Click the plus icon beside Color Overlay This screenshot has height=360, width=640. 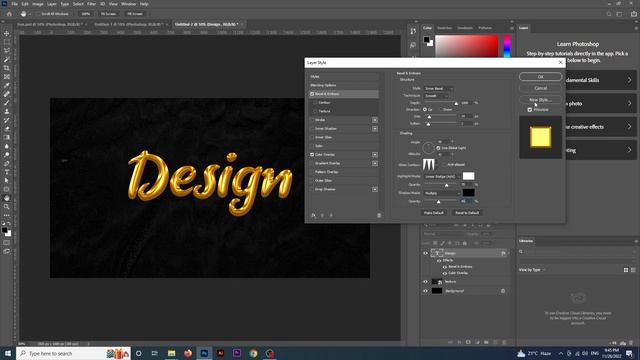[375, 155]
